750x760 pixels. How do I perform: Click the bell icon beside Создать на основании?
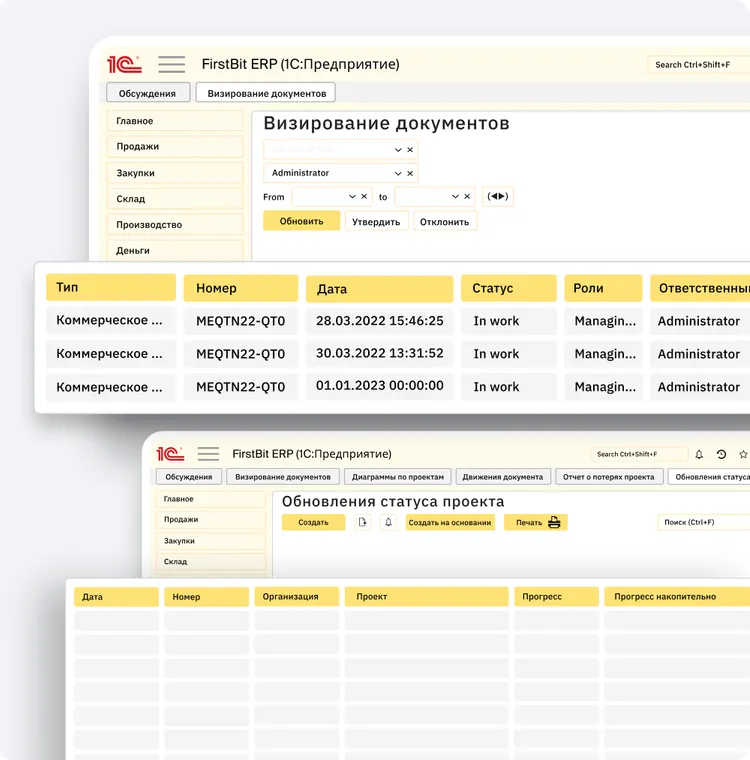coord(388,522)
